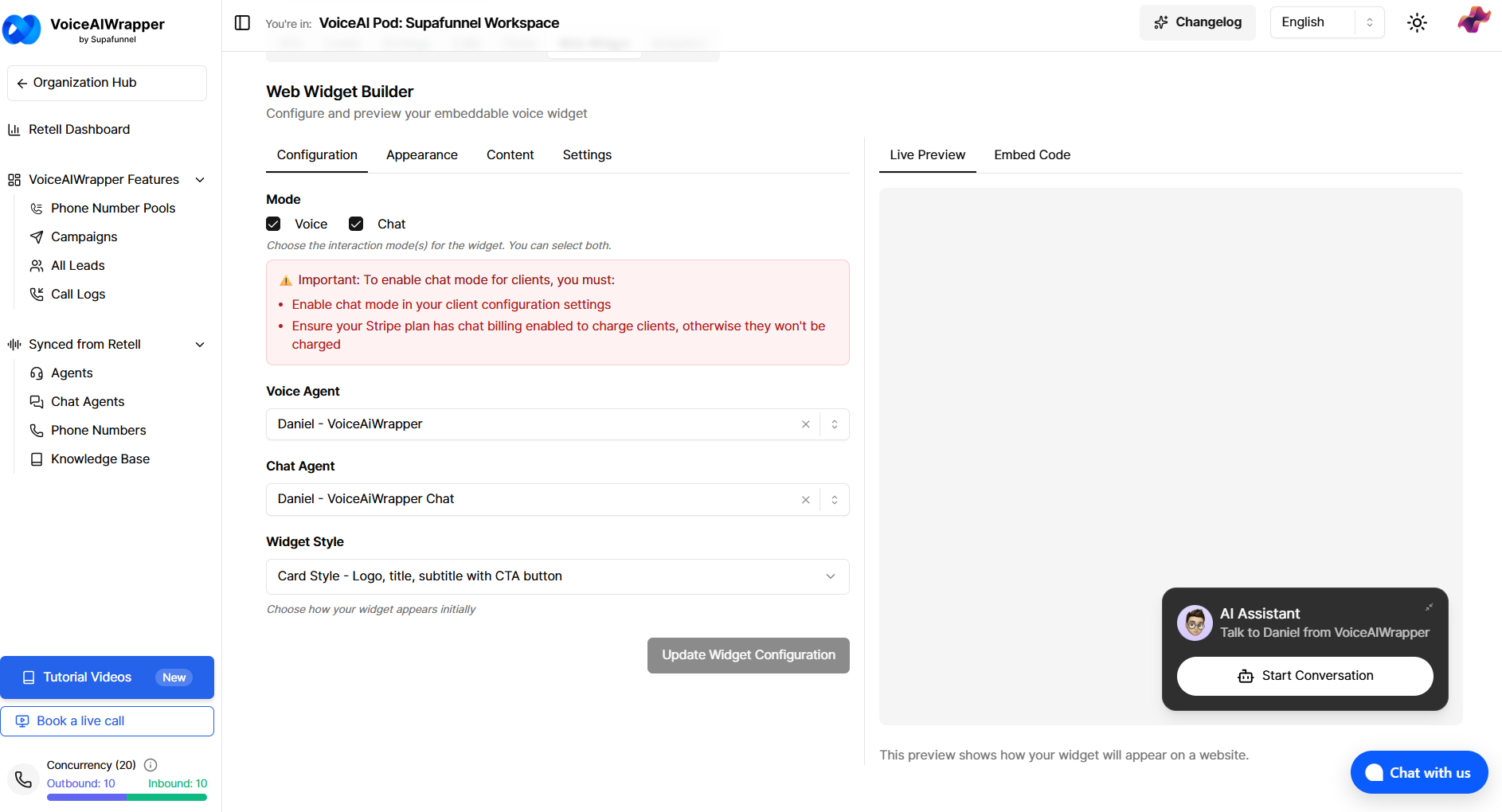Open Tutorial Videos
This screenshot has height=812, width=1502.
point(107,677)
